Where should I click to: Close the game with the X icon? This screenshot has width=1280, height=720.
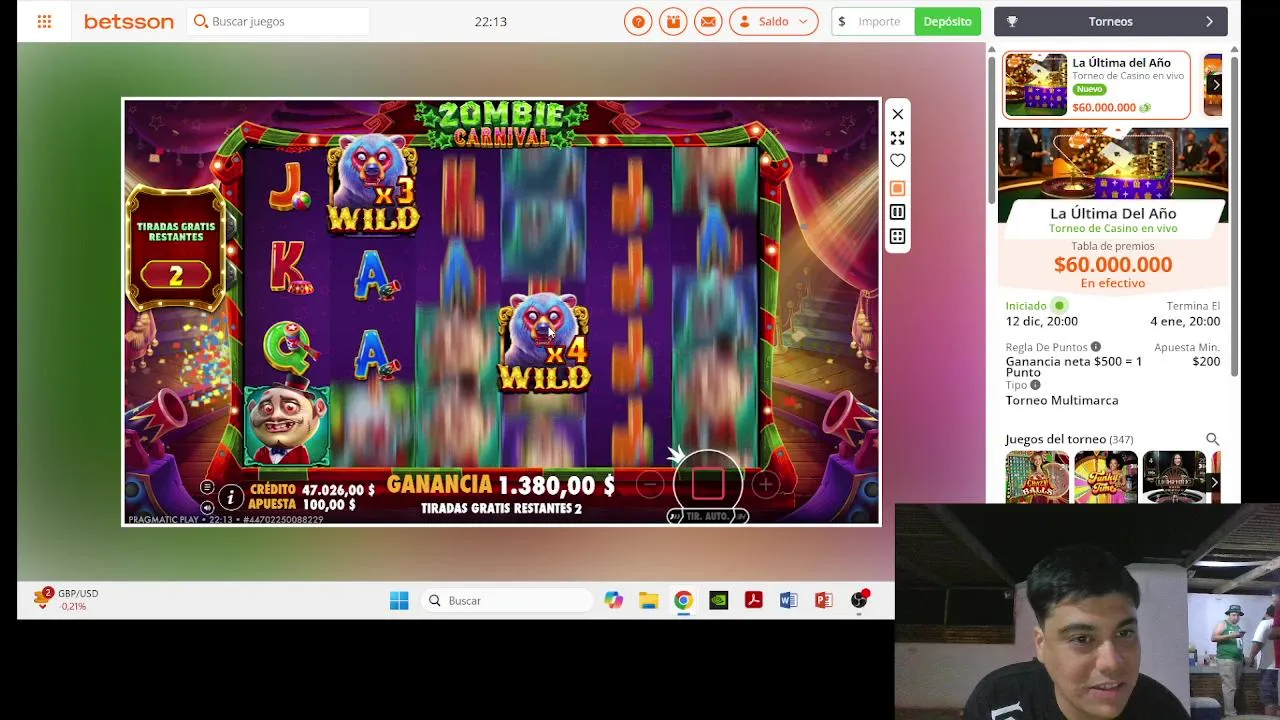pos(898,114)
